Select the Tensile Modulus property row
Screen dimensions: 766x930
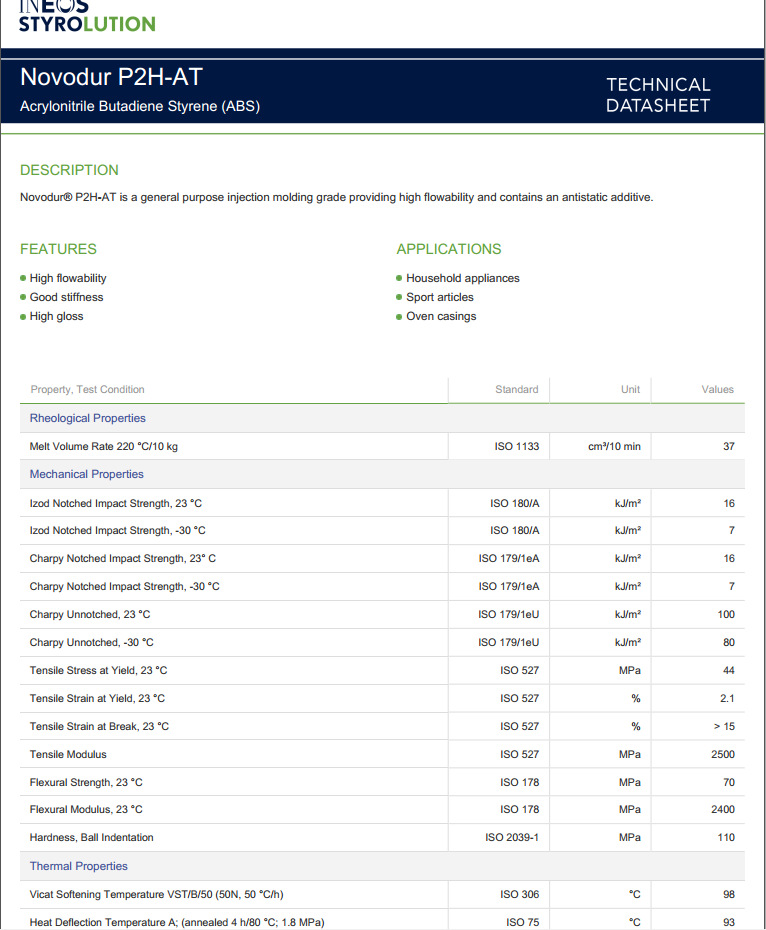68,754
